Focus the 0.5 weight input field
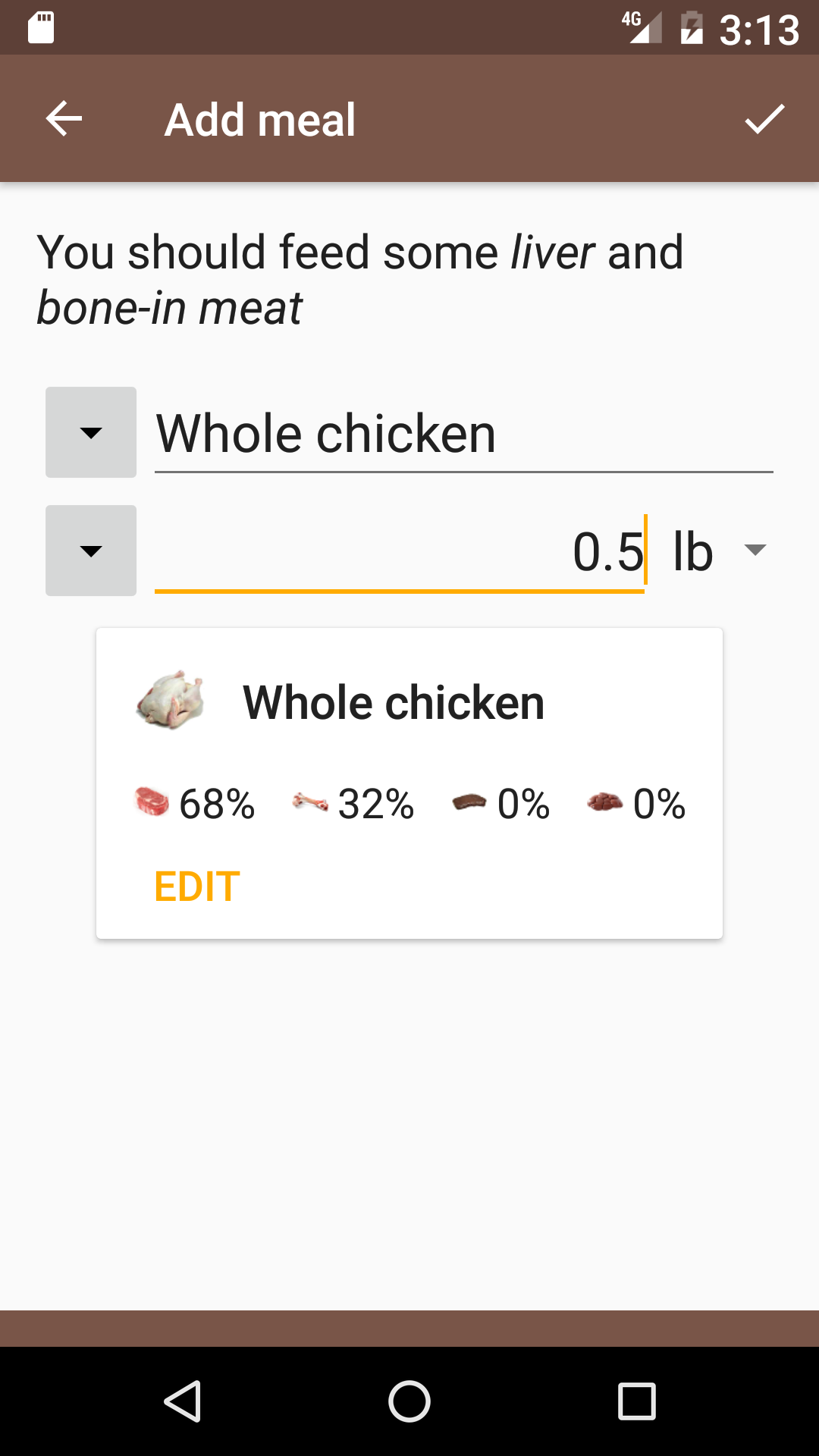Image resolution: width=819 pixels, height=1456 pixels. click(x=400, y=551)
